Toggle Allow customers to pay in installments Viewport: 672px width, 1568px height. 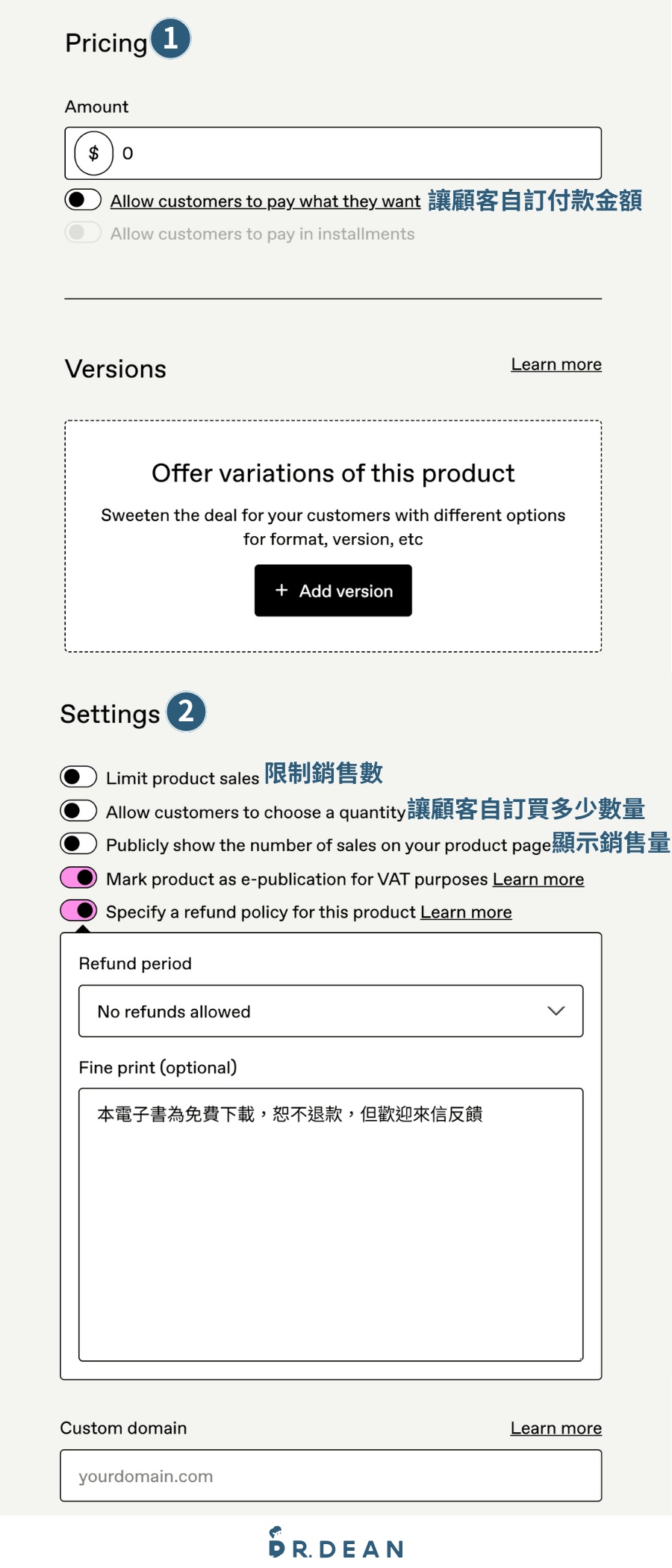[x=83, y=232]
